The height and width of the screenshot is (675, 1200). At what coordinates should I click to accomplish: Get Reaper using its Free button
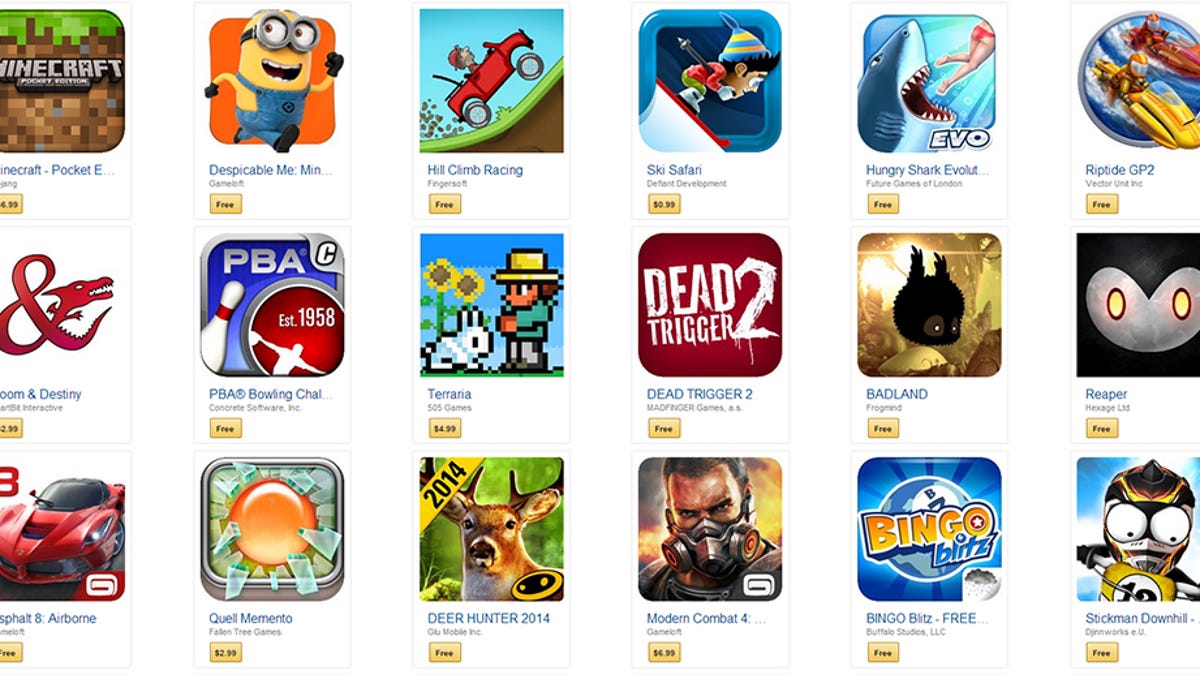[x=1101, y=428]
